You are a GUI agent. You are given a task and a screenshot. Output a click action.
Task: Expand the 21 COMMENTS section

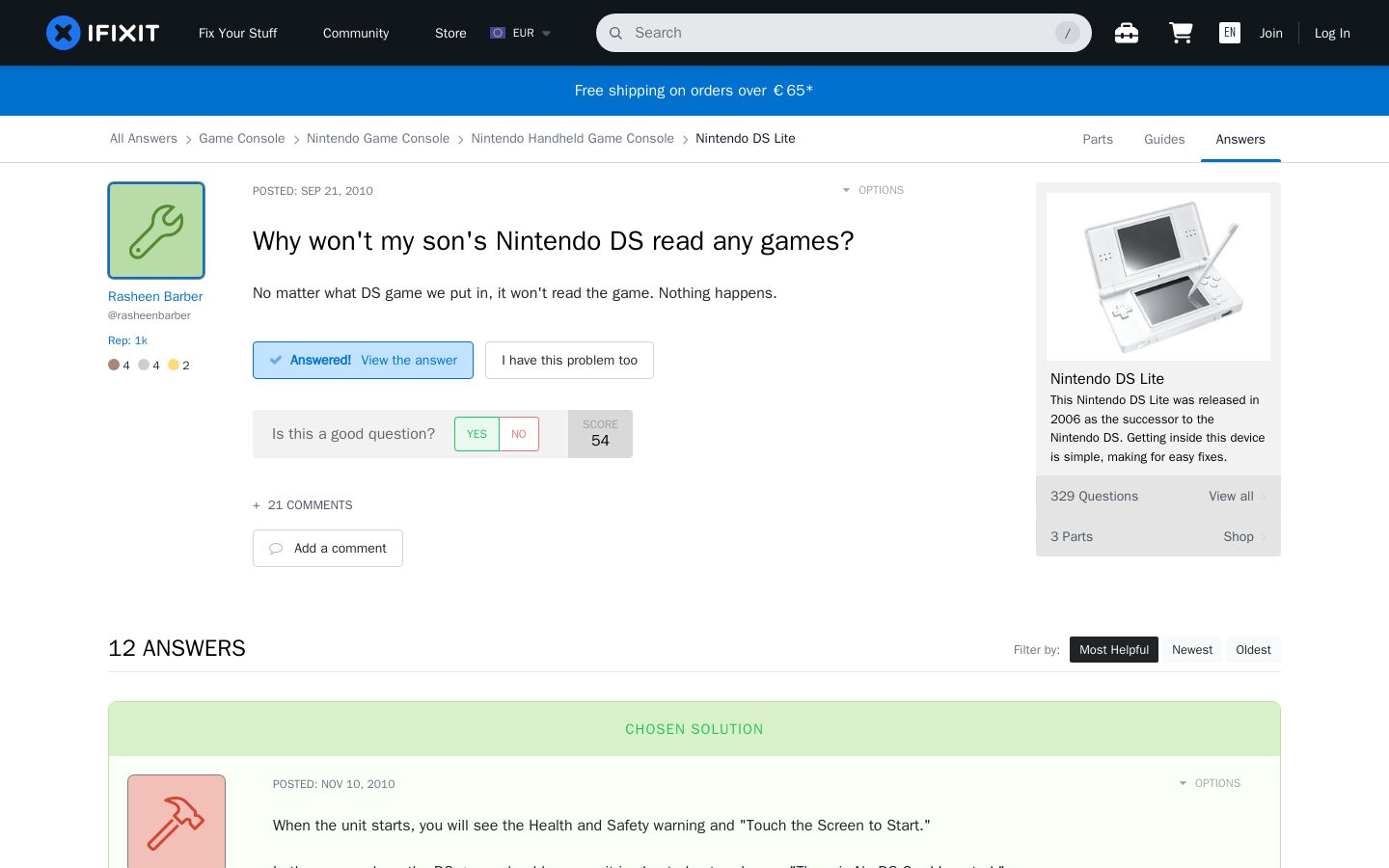tap(303, 505)
